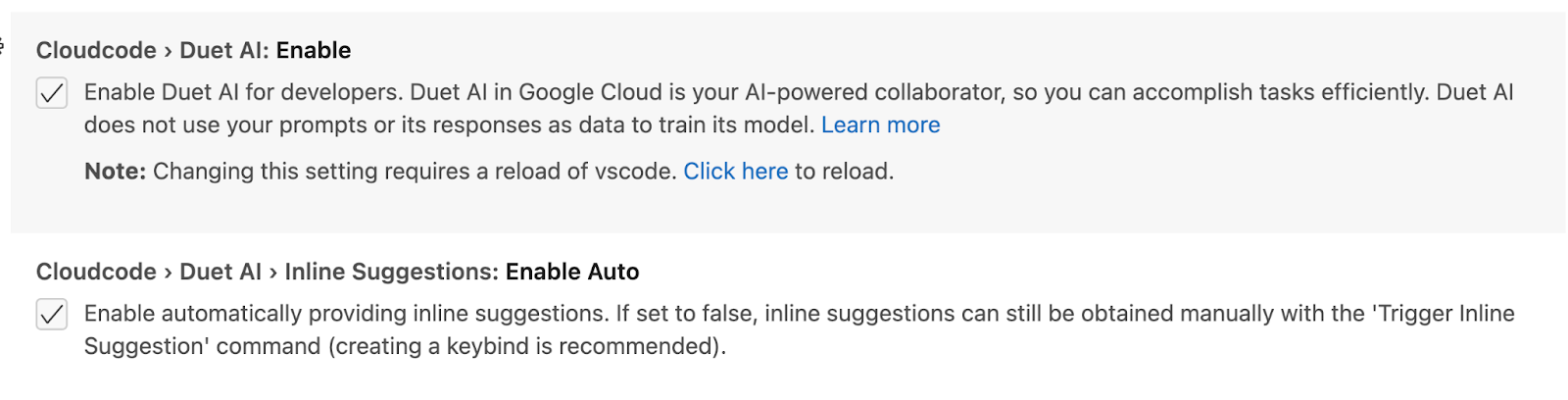Screen dimensions: 1568x400
Task: Open the gear menu beside Duet AI Enable
Action: [3, 45]
